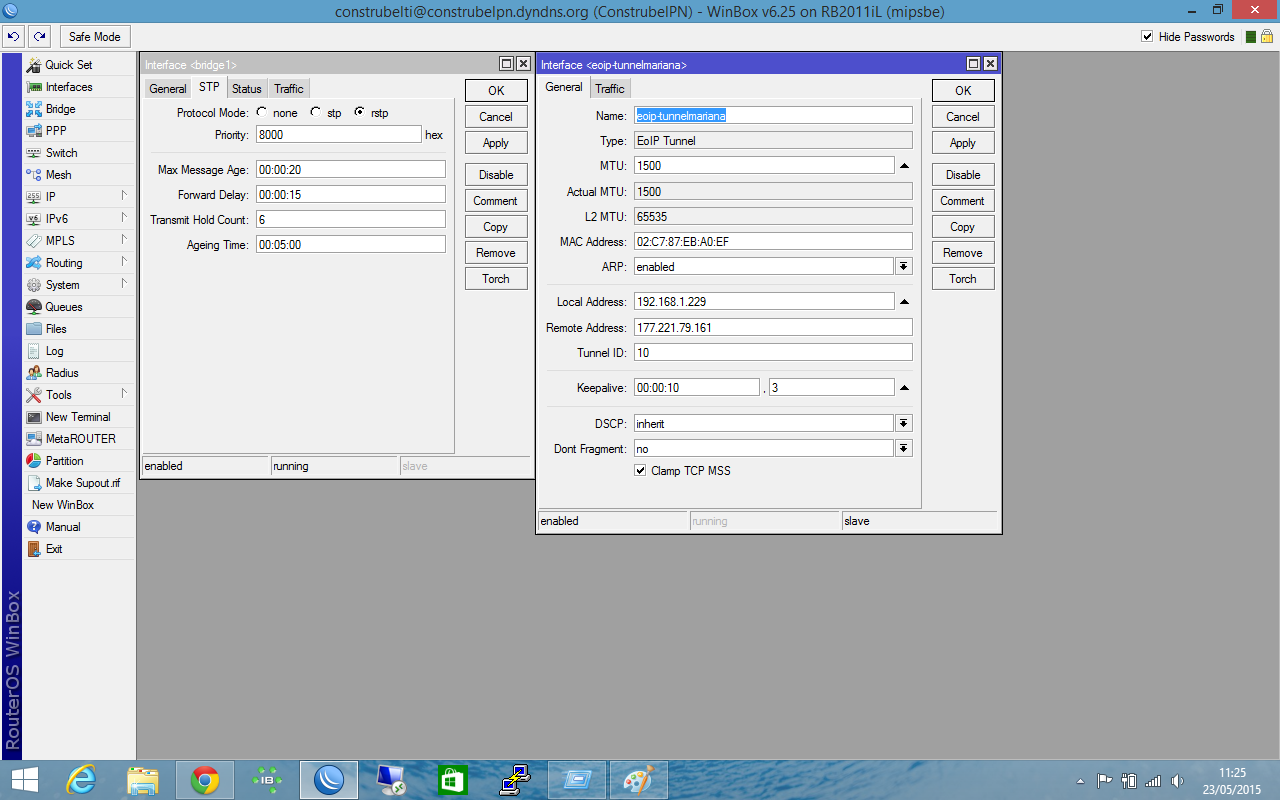This screenshot has height=800, width=1280.
Task: Open Google Chrome from the taskbar
Action: [205, 779]
